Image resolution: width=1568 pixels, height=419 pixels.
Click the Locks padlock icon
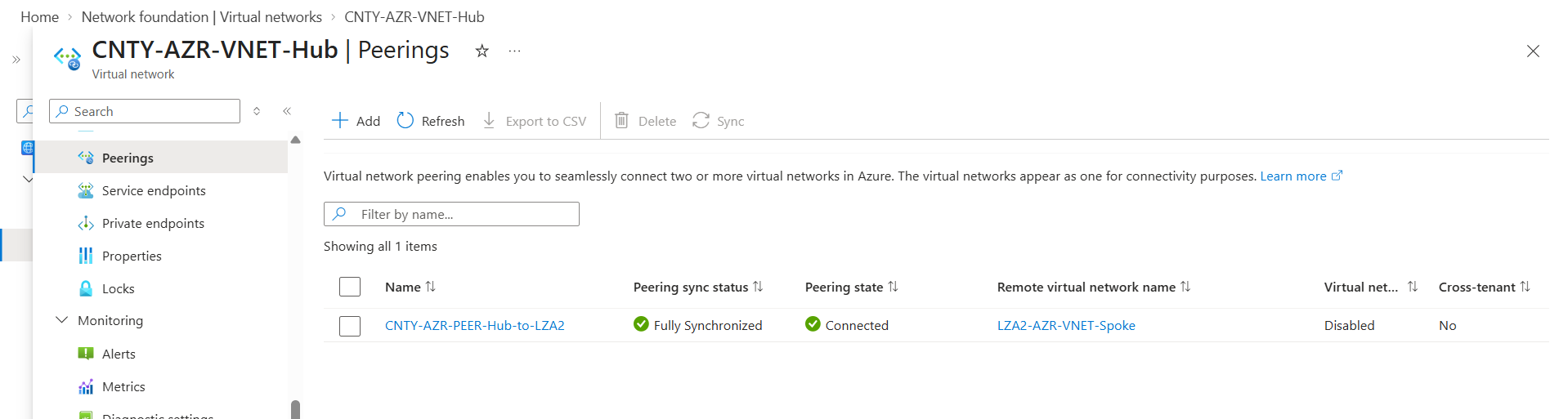(86, 288)
